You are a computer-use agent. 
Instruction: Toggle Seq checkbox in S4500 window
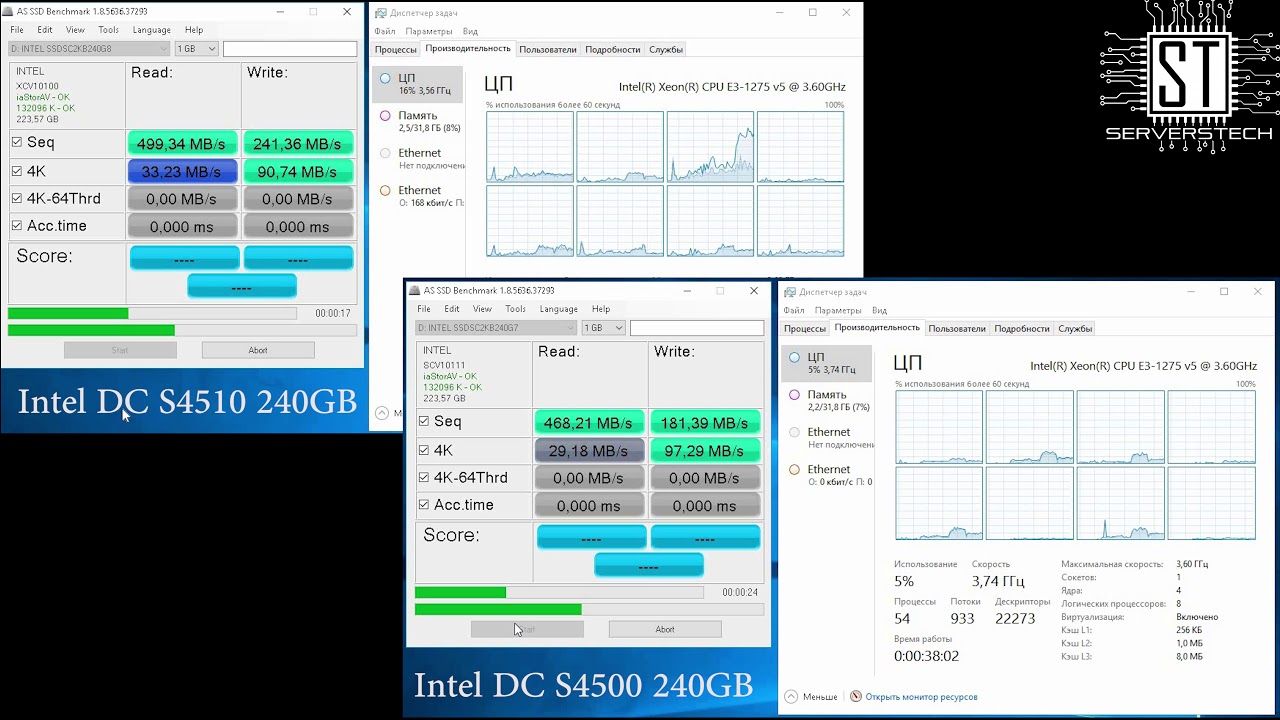[424, 421]
